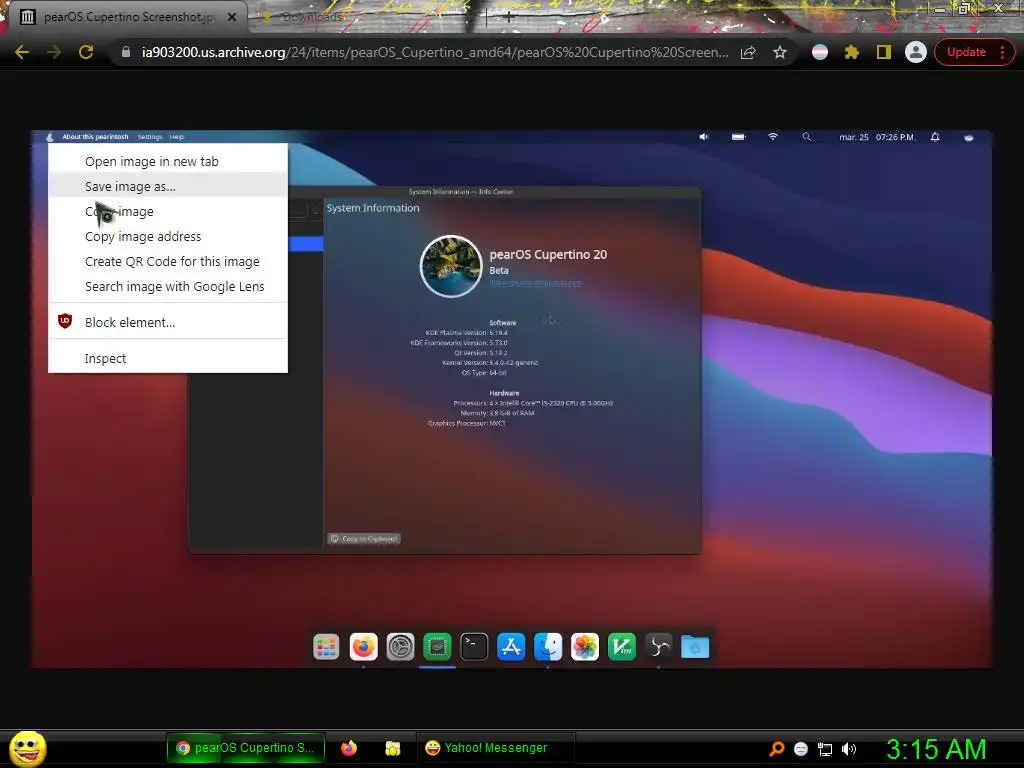Screen dimensions: 1024x768
Task: Click Help in pearOS menu bar
Action: tap(176, 136)
